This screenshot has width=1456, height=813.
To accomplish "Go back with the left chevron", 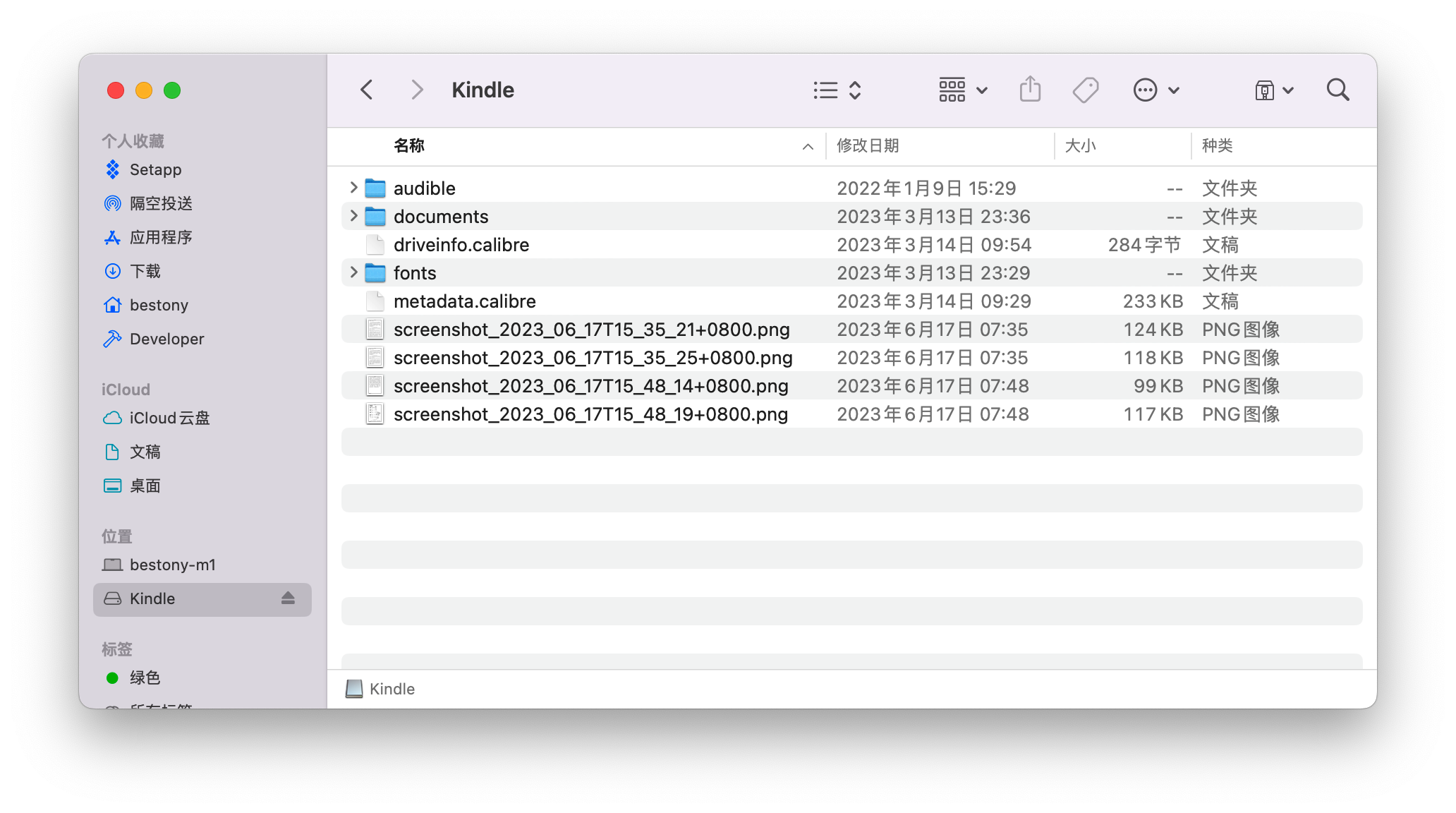I will (366, 90).
